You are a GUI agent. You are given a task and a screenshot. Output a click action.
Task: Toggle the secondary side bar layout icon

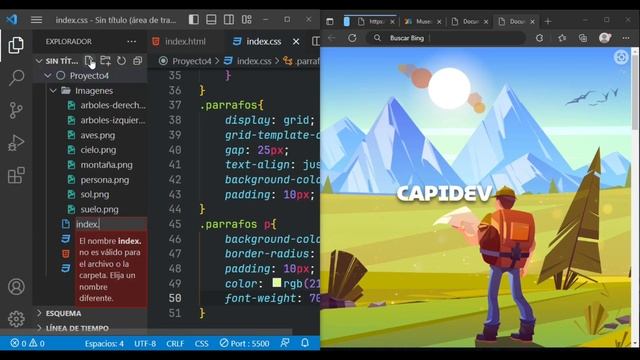229,20
